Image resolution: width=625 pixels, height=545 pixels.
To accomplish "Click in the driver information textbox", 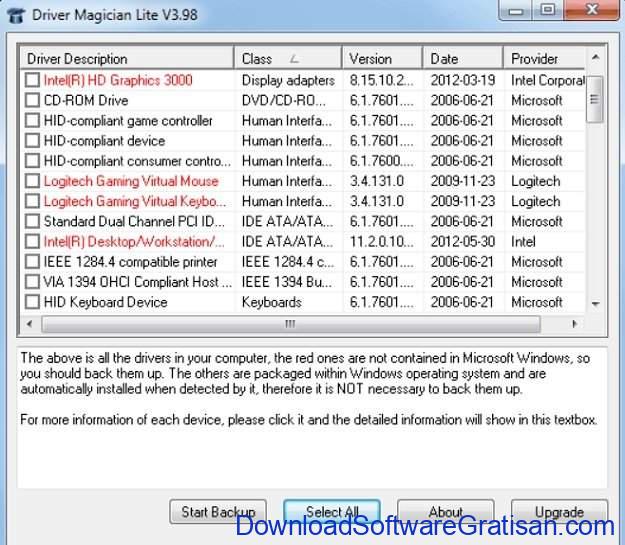I will click(x=312, y=418).
